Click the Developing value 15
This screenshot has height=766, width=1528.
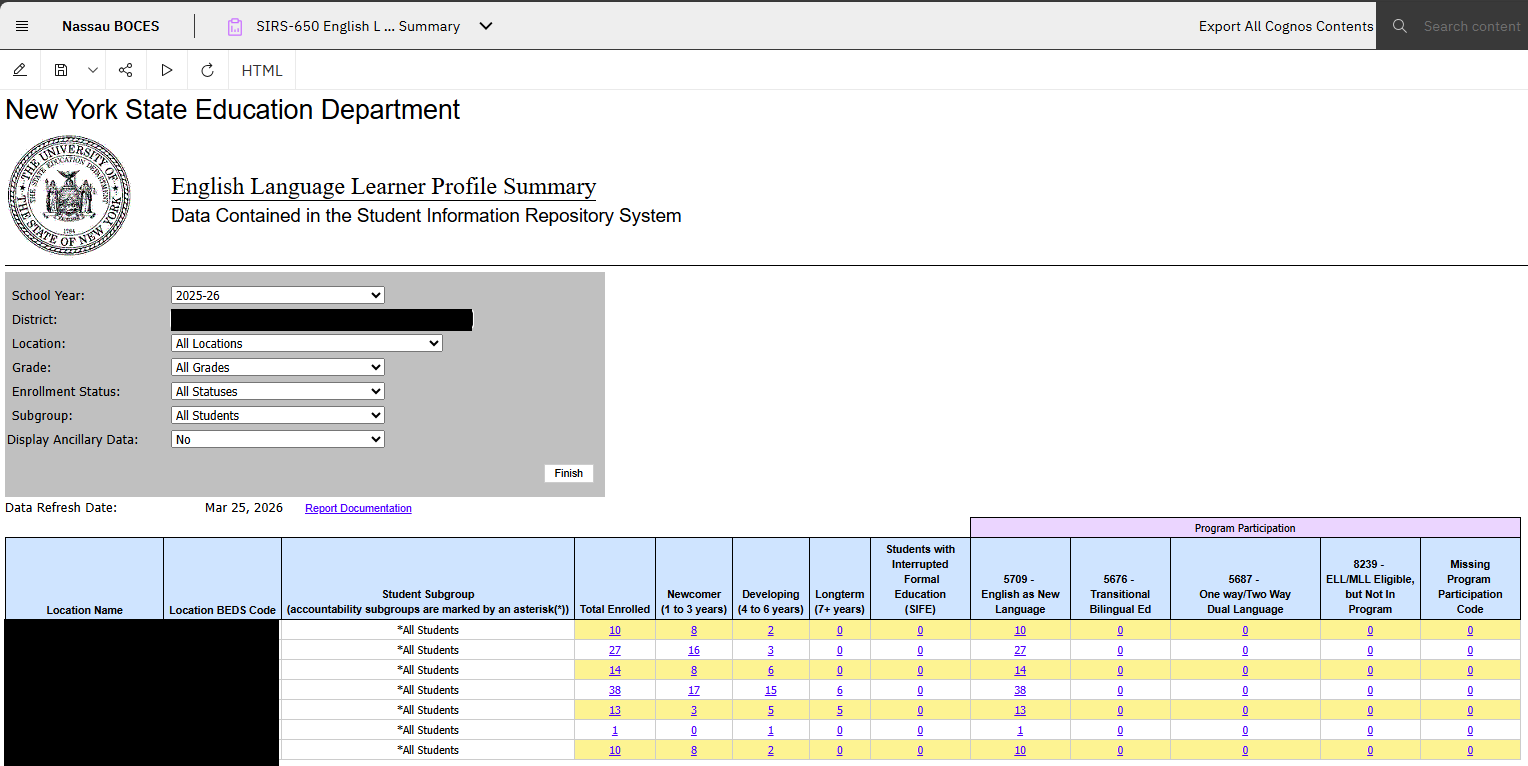coord(771,690)
